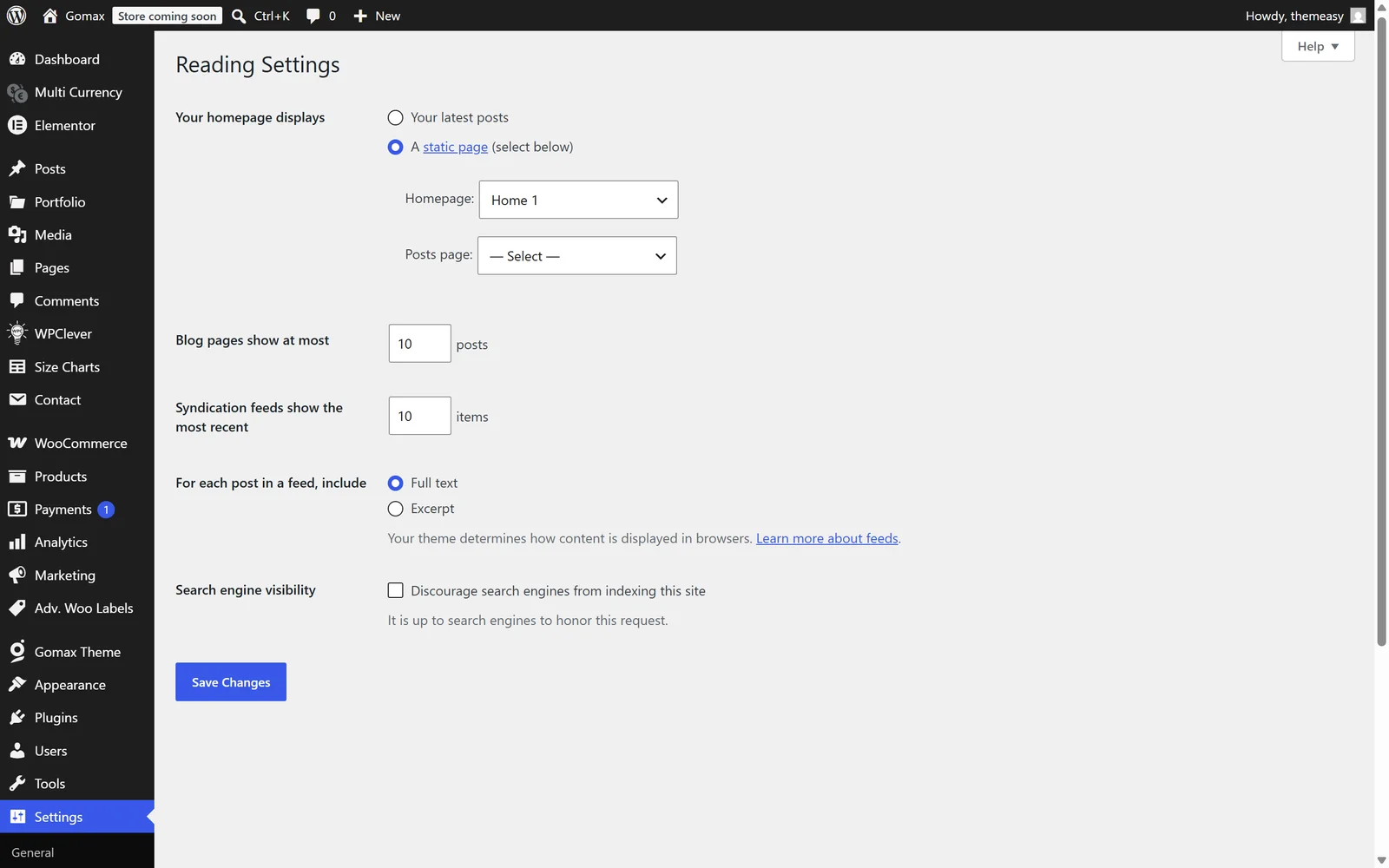Follow the 'static page' link
The width and height of the screenshot is (1389, 868).
pyautogui.click(x=455, y=147)
